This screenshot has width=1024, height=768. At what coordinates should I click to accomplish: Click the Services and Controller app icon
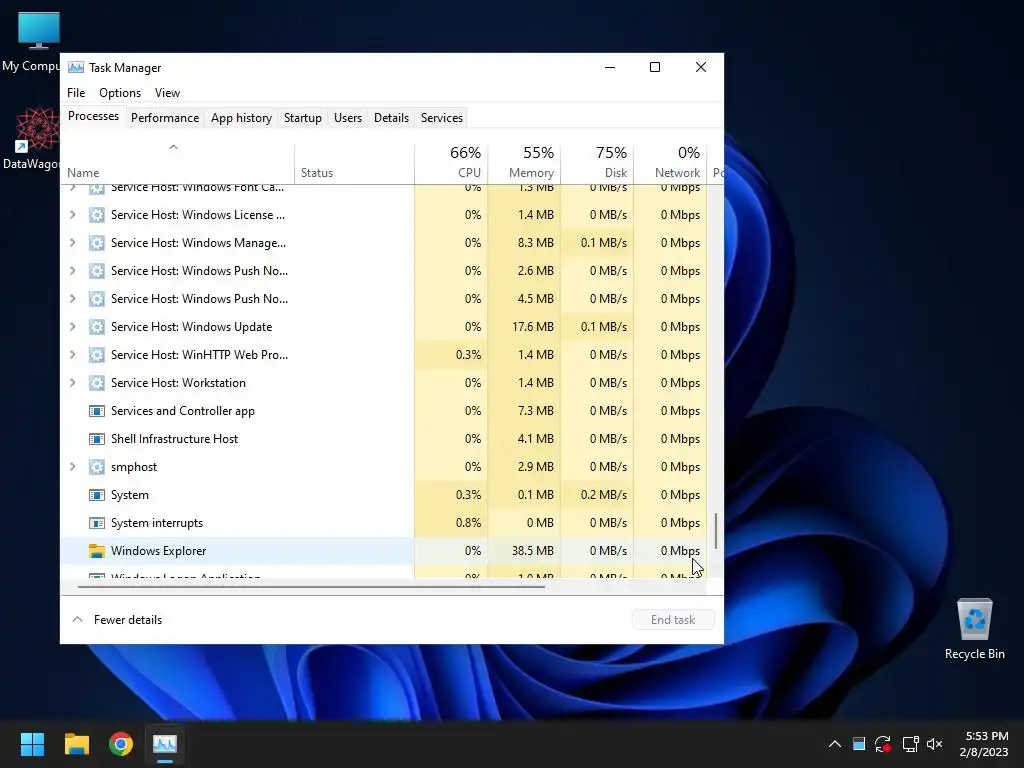[x=97, y=411]
